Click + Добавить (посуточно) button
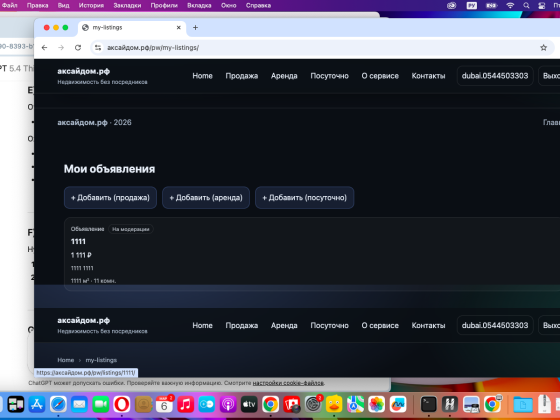560x420 pixels. pos(304,198)
